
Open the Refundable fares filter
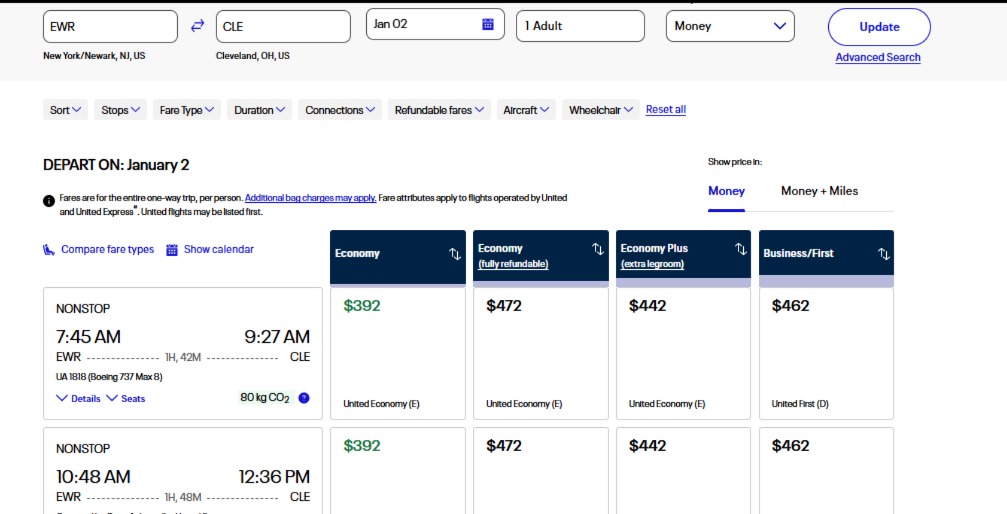pos(439,110)
